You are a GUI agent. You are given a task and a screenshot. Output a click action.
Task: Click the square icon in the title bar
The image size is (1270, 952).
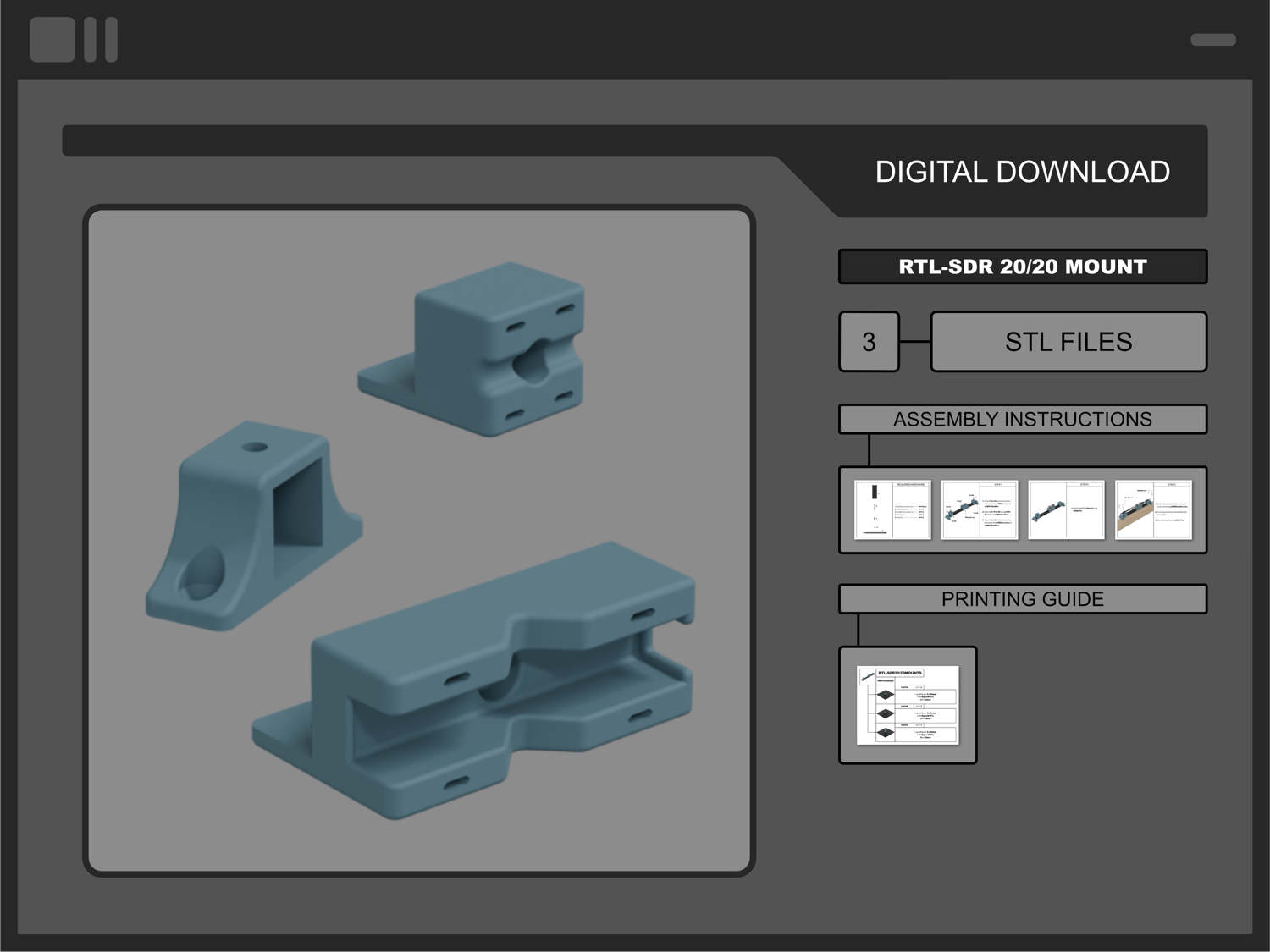tap(52, 40)
